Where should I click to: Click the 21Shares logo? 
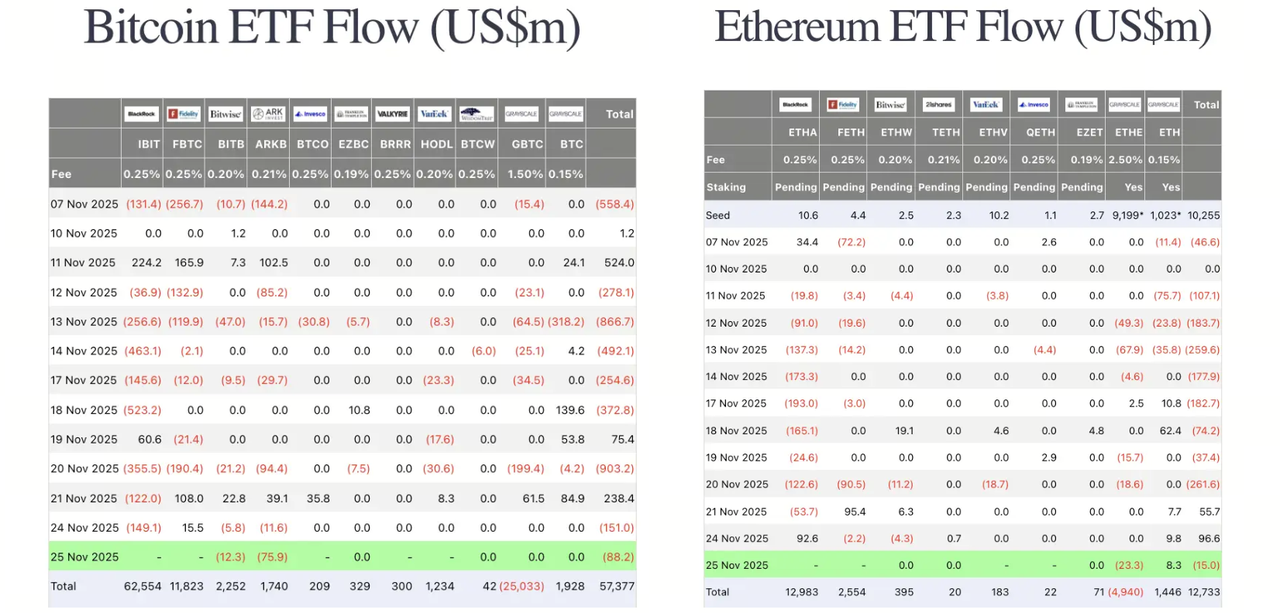(x=938, y=104)
